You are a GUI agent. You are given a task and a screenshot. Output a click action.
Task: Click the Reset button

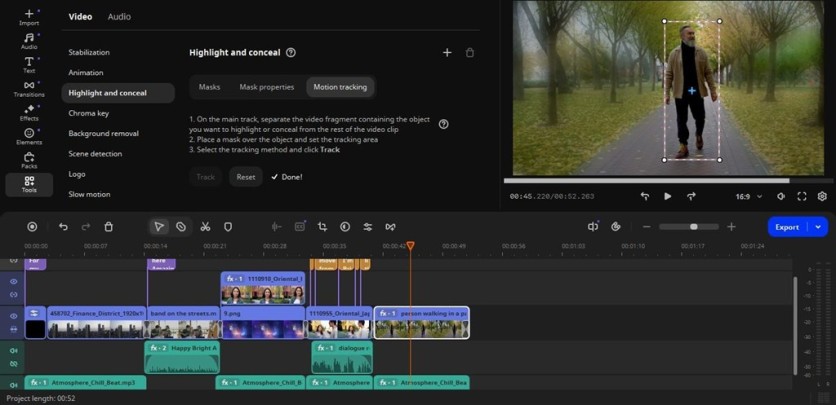[246, 177]
